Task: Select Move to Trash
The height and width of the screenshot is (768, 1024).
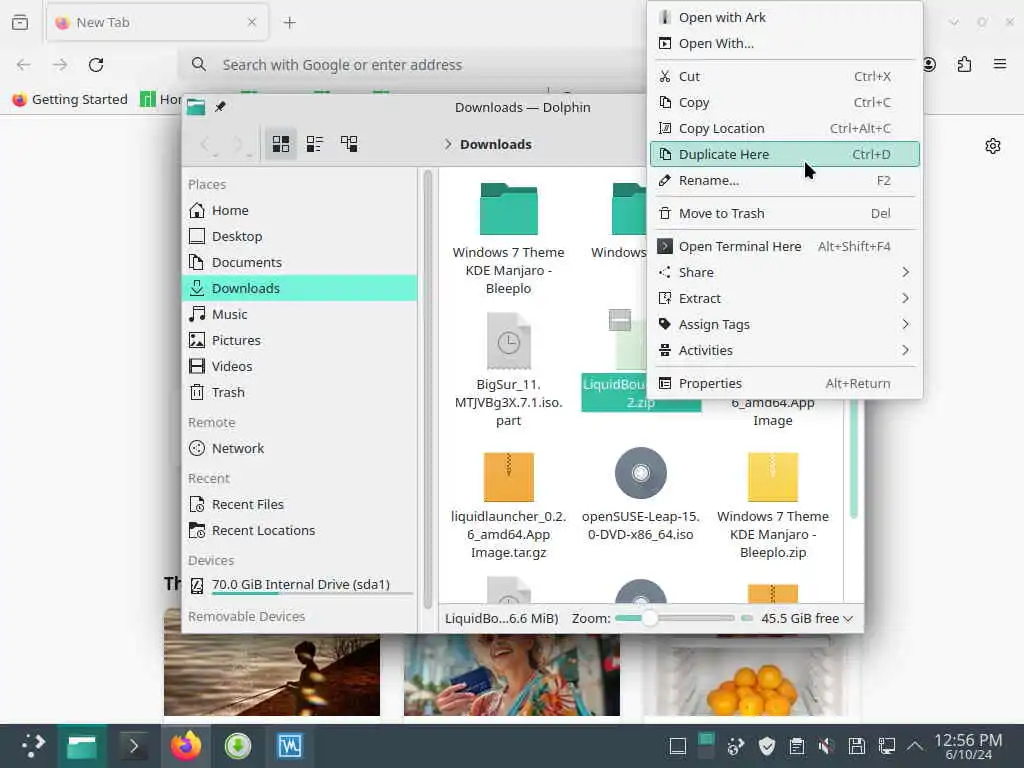Action: (784, 214)
